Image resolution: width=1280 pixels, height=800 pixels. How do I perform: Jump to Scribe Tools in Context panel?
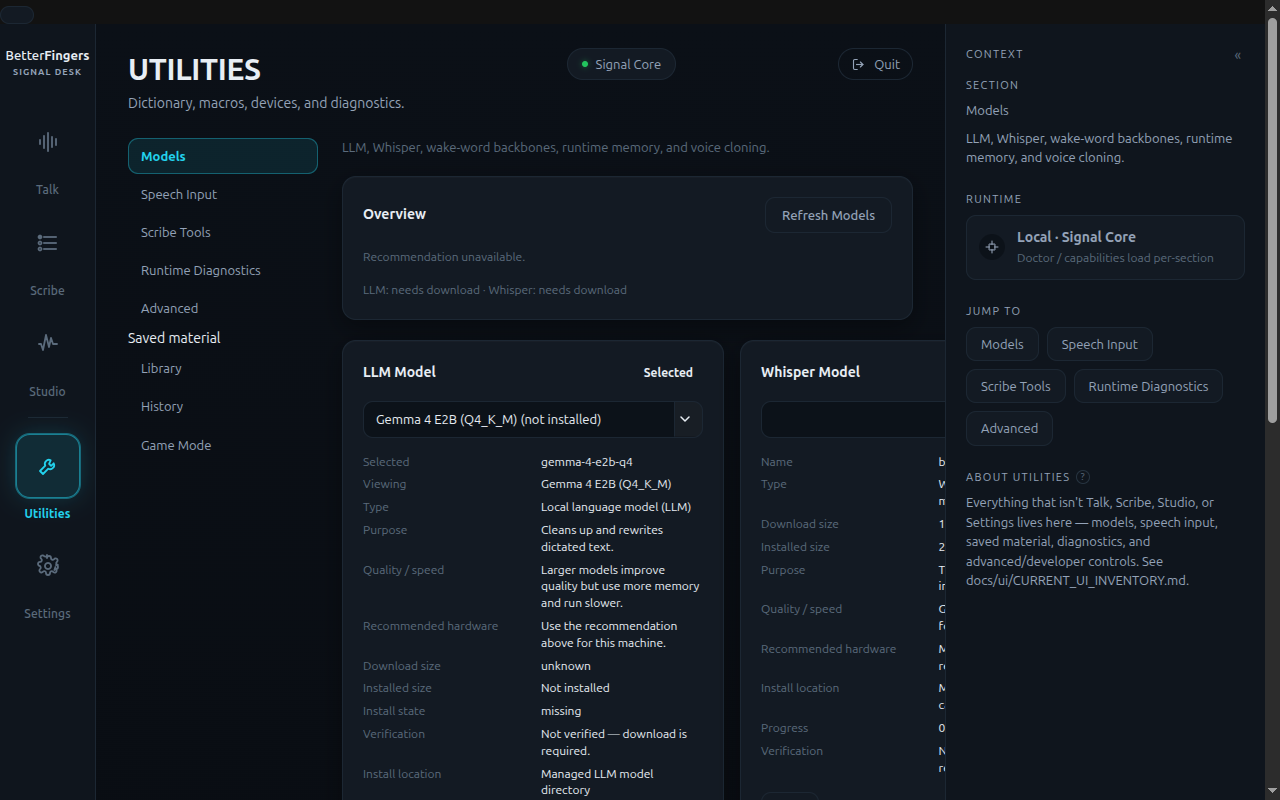(x=1016, y=386)
